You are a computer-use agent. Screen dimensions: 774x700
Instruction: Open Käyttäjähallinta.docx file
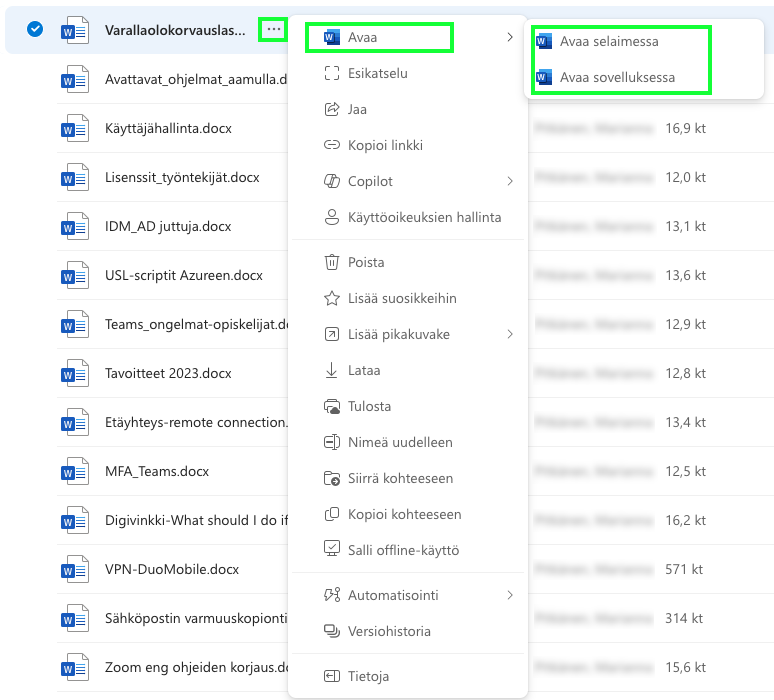pyautogui.click(x=168, y=128)
